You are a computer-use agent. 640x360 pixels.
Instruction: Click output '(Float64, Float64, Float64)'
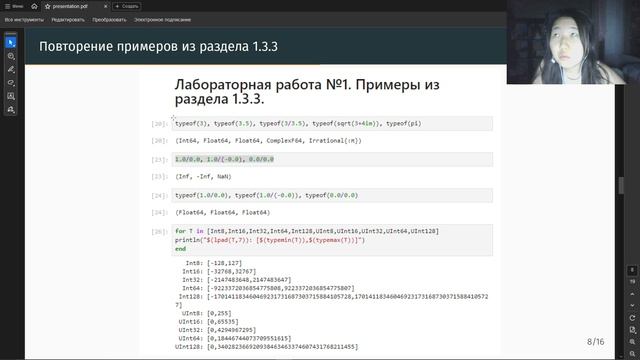(222, 213)
